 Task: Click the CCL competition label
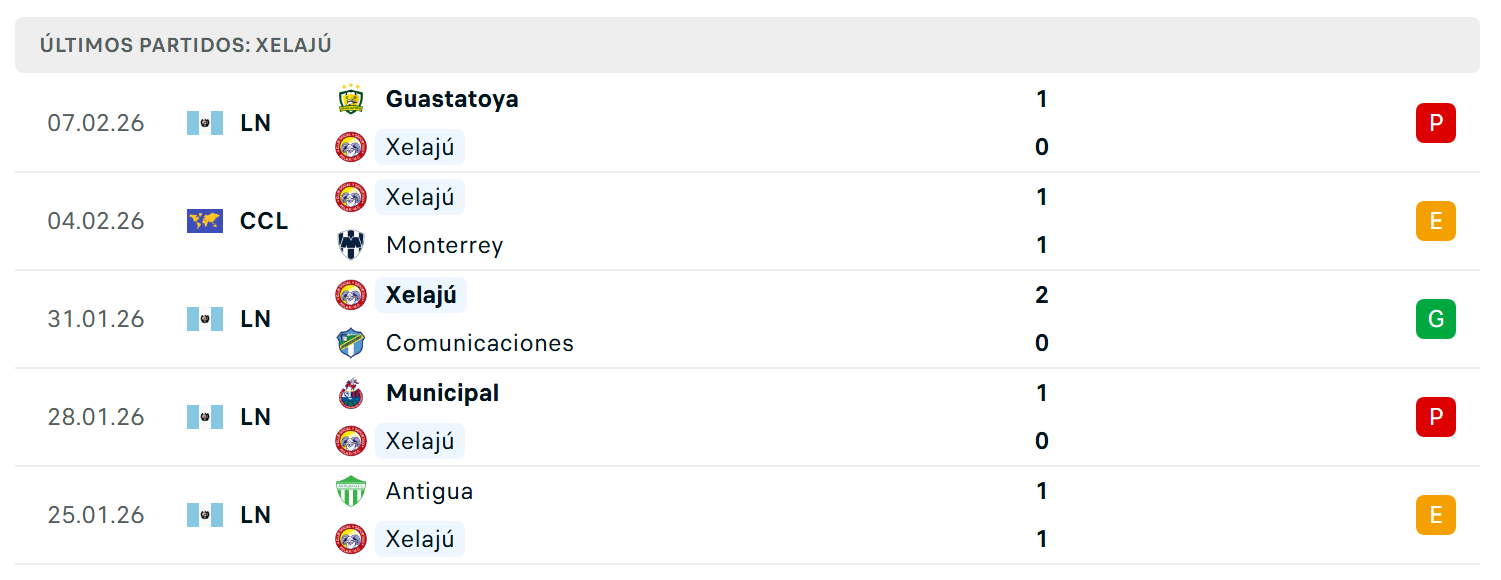tap(264, 221)
